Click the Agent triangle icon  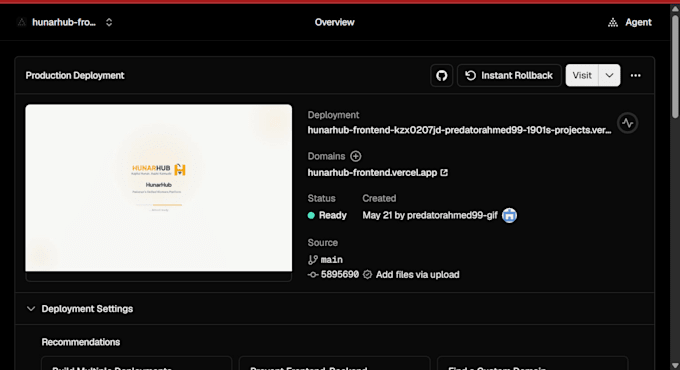[613, 22]
